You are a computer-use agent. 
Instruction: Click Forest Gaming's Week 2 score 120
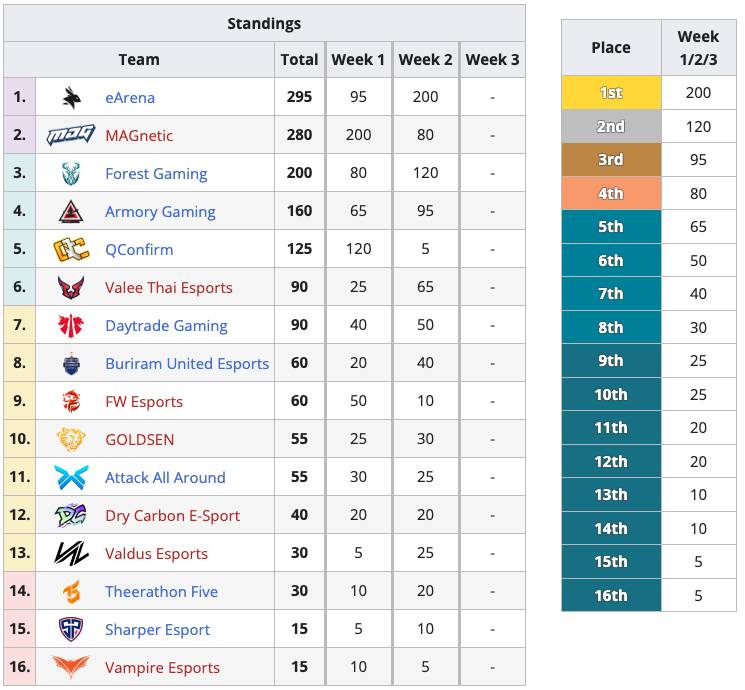click(x=425, y=173)
